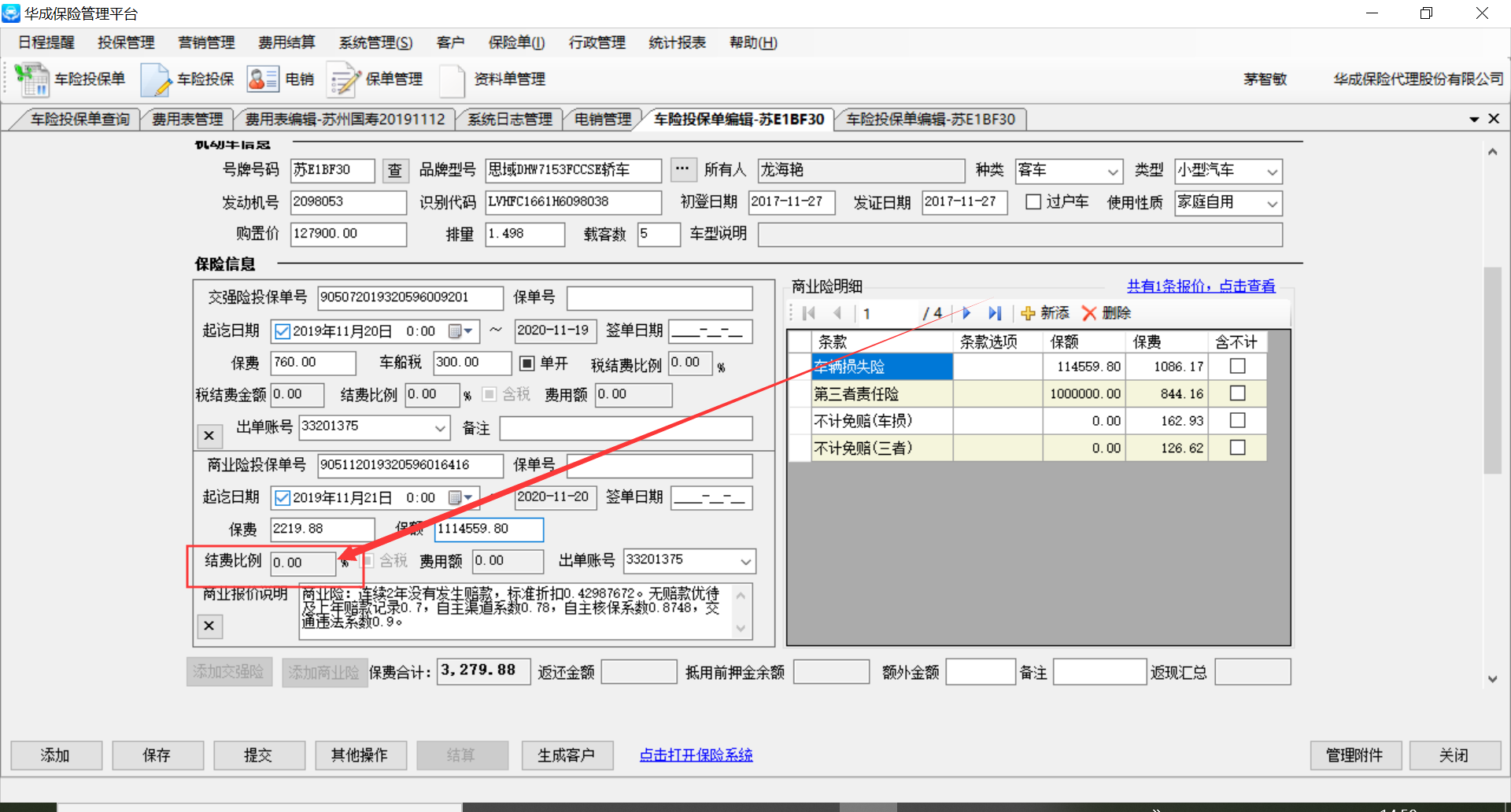Toggle the 过户车 checkbox

pyautogui.click(x=1033, y=202)
